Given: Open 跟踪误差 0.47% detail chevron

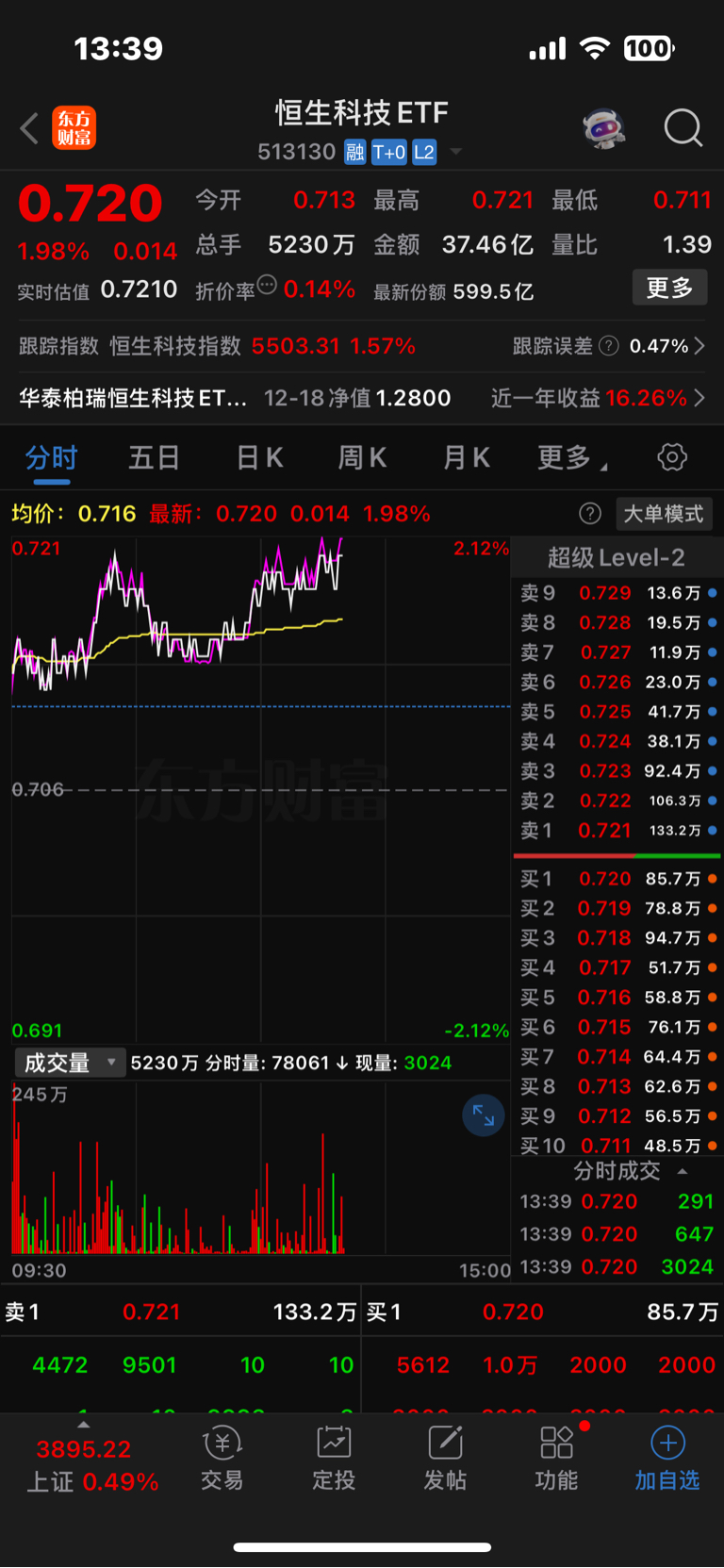Looking at the screenshot, I should coord(699,346).
